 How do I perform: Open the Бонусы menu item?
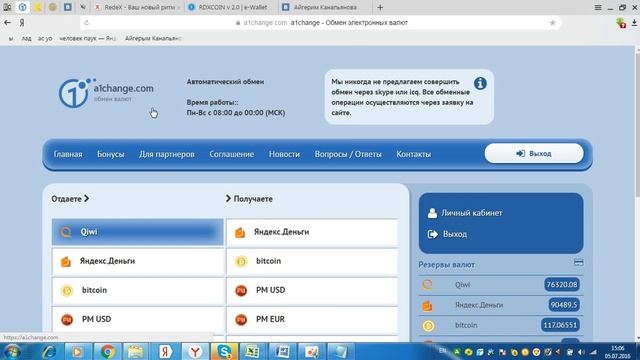(110, 154)
